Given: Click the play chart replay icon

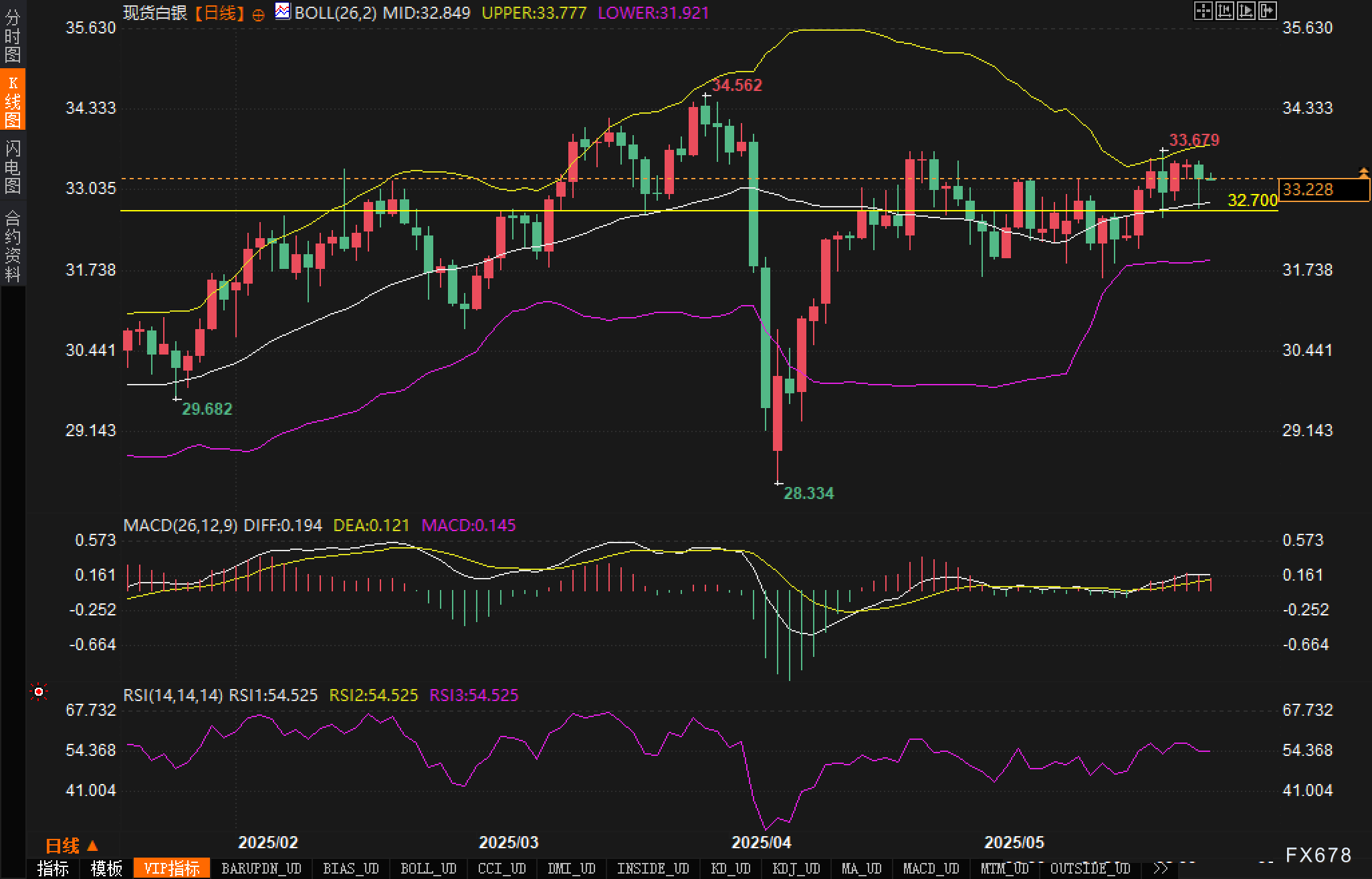Looking at the screenshot, I should (1246, 11).
